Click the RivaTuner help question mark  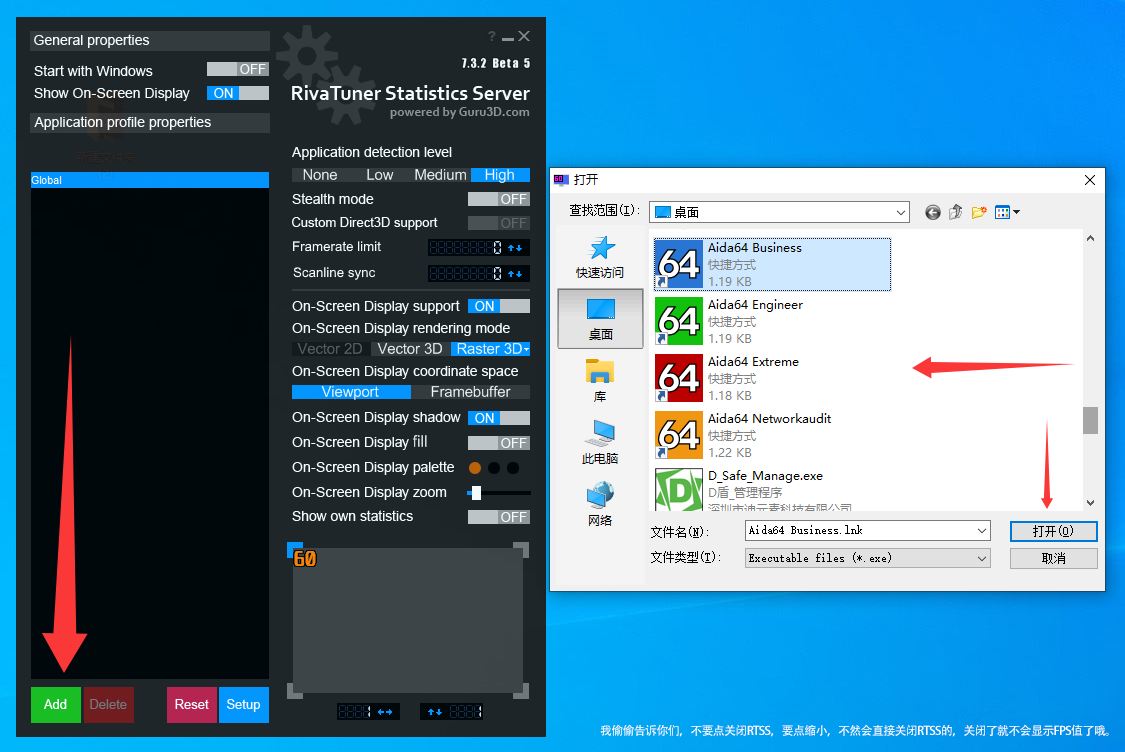click(x=492, y=37)
